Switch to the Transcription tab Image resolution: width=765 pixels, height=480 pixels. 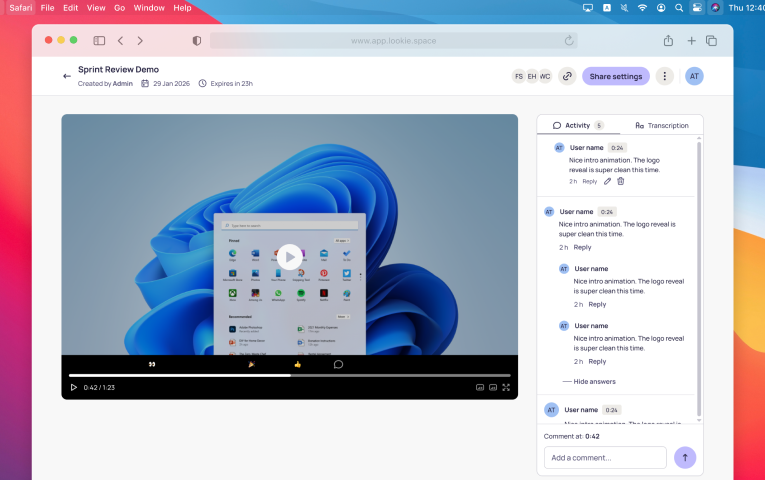(x=661, y=125)
